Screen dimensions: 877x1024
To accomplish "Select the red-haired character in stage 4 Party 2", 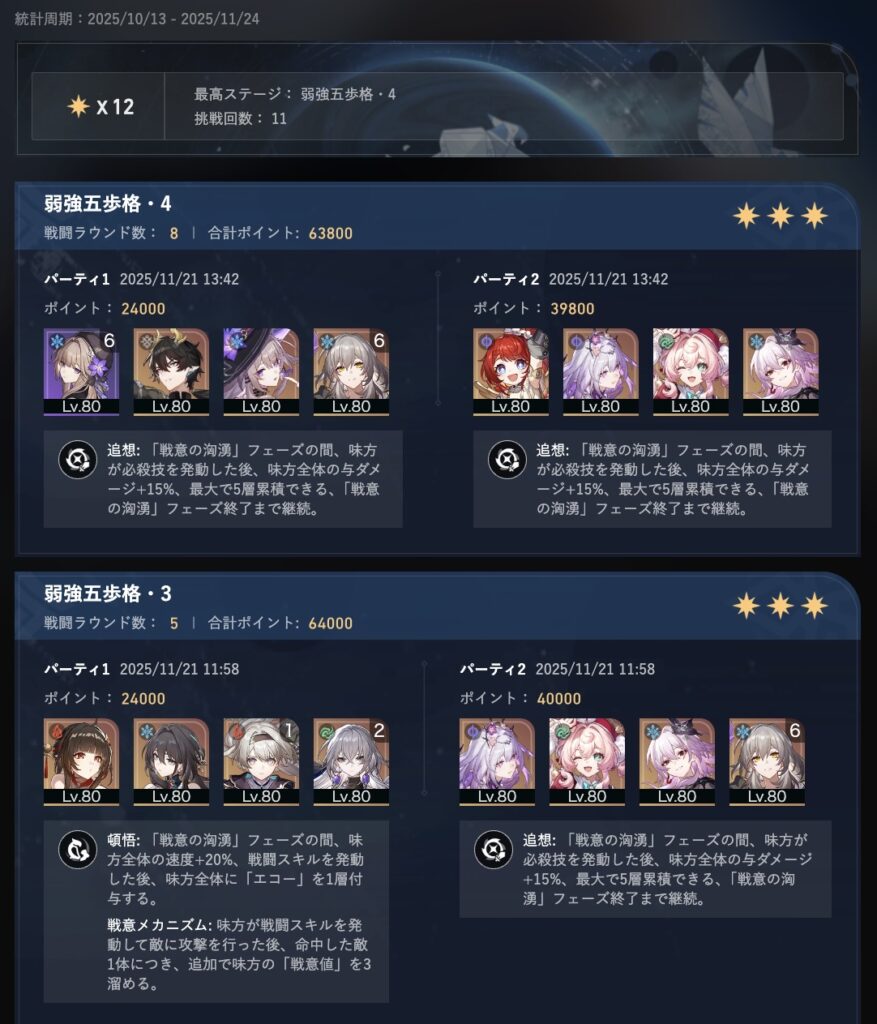I will [511, 372].
